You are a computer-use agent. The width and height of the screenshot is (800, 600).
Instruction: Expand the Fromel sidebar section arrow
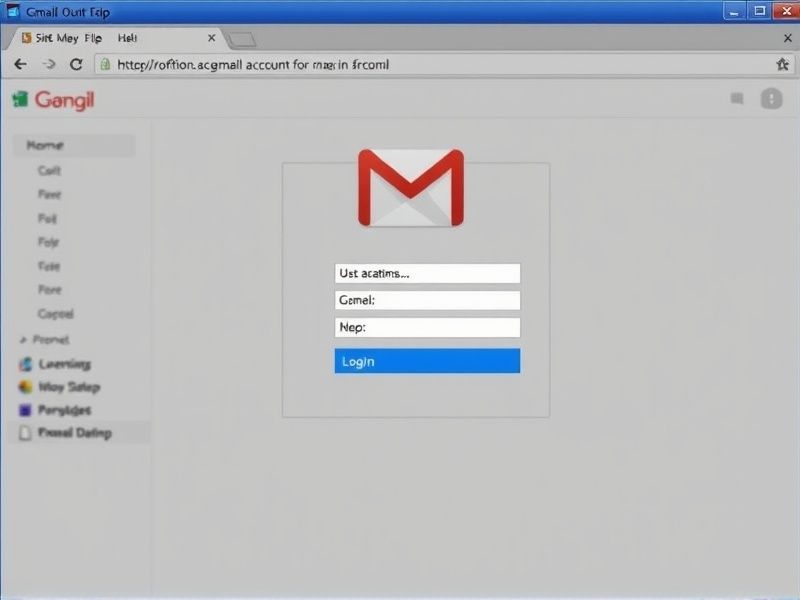point(23,340)
